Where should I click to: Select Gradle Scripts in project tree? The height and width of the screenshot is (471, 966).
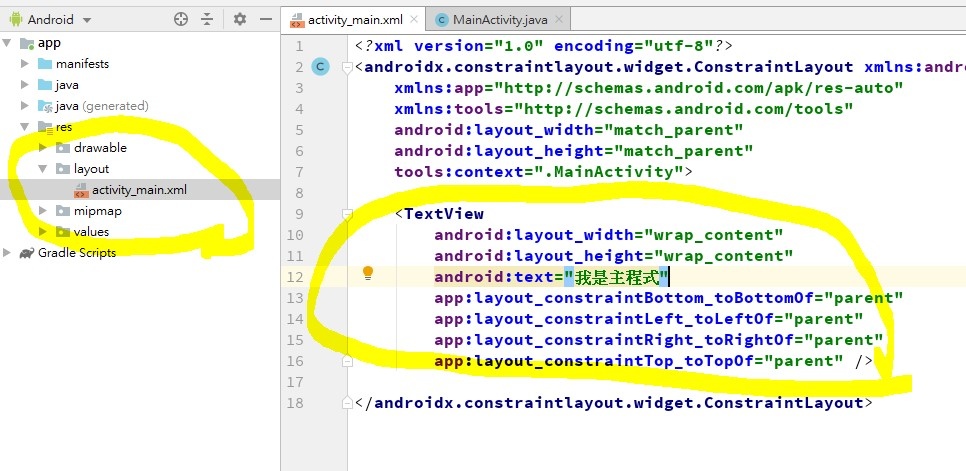77,252
